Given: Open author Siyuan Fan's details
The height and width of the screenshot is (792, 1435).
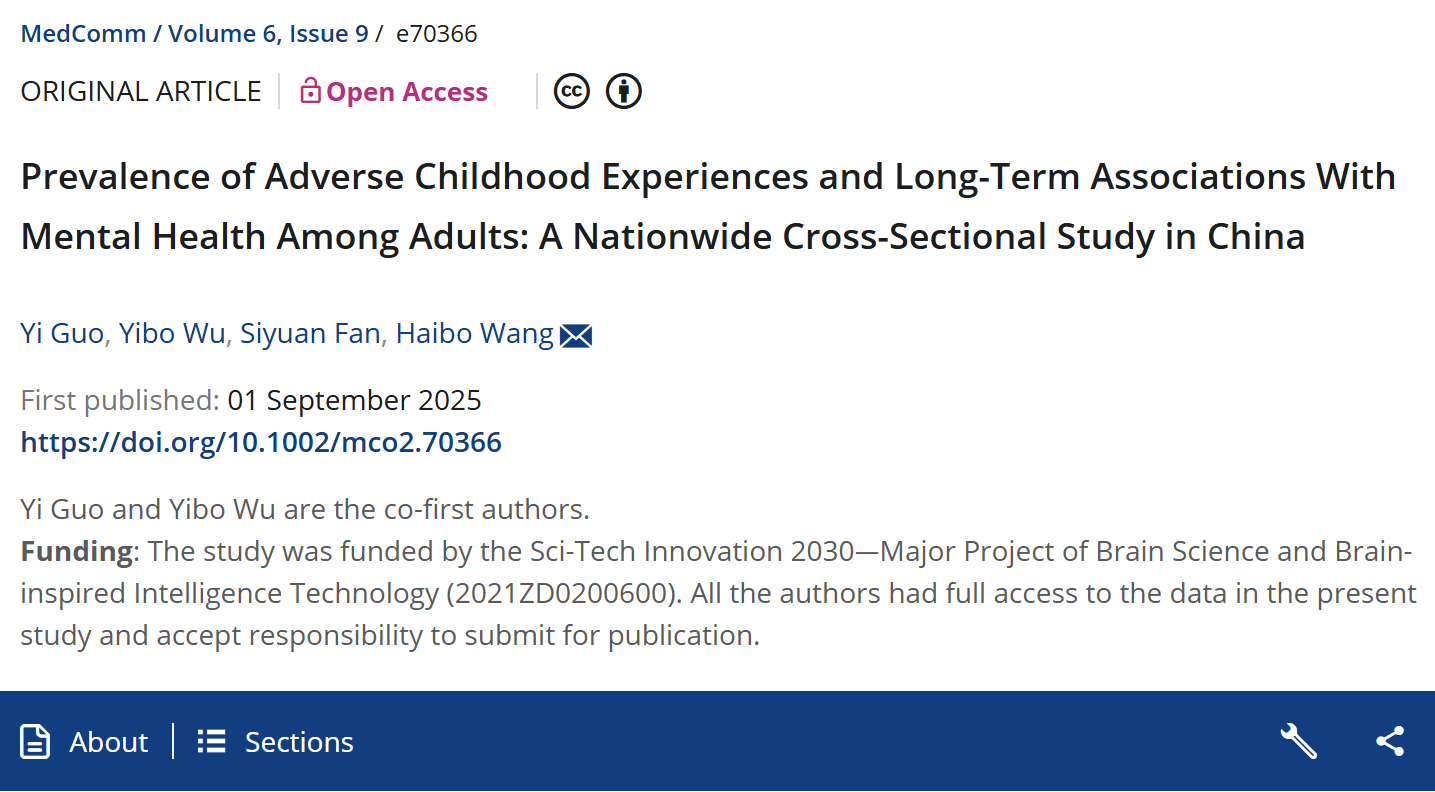Looking at the screenshot, I should 310,334.
